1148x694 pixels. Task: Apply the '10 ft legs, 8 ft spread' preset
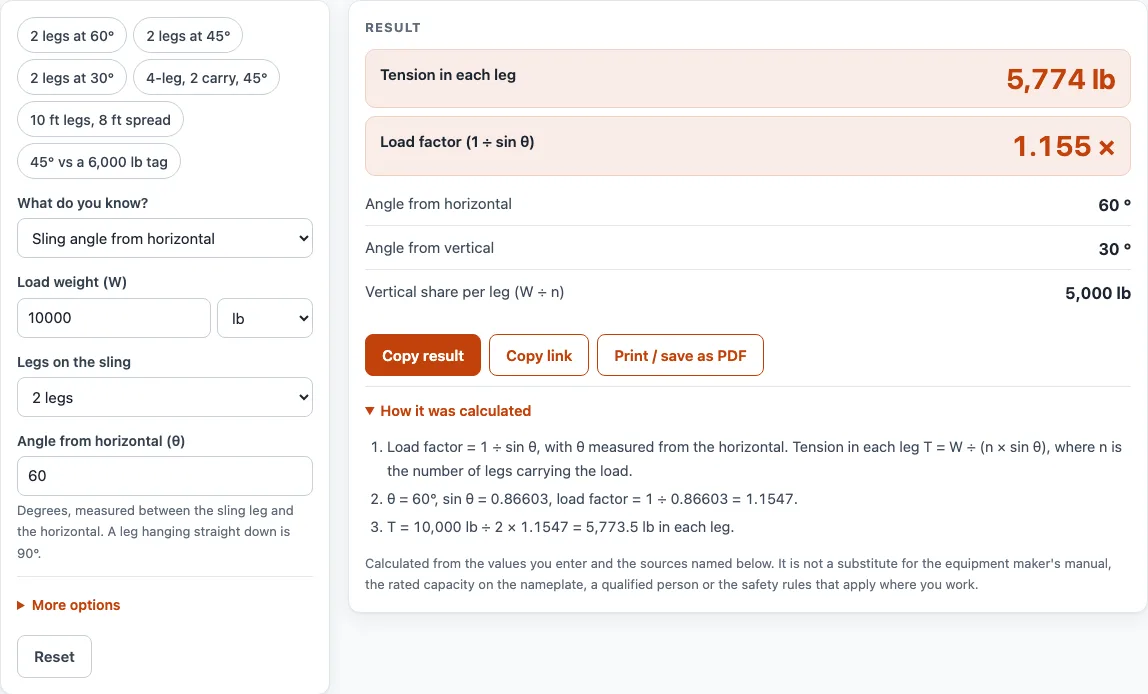click(100, 120)
